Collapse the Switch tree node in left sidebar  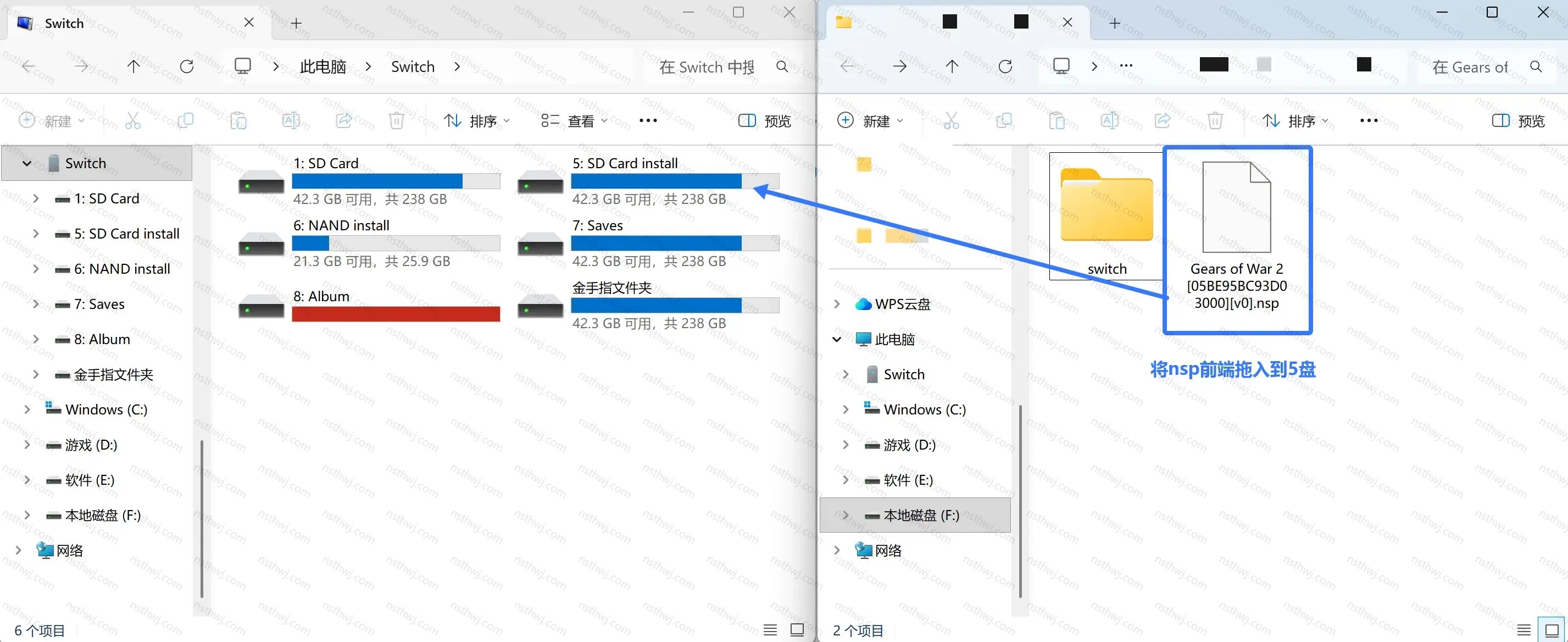(27, 163)
